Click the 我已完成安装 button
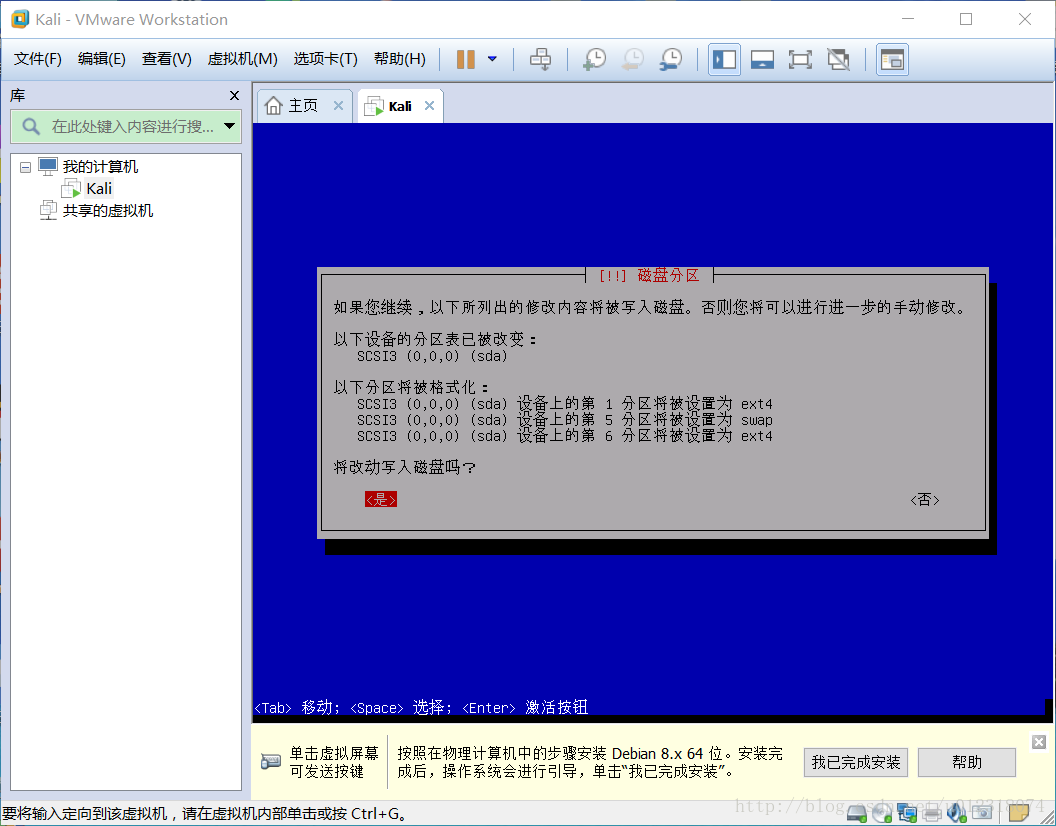This screenshot has width=1056, height=826. tap(855, 763)
